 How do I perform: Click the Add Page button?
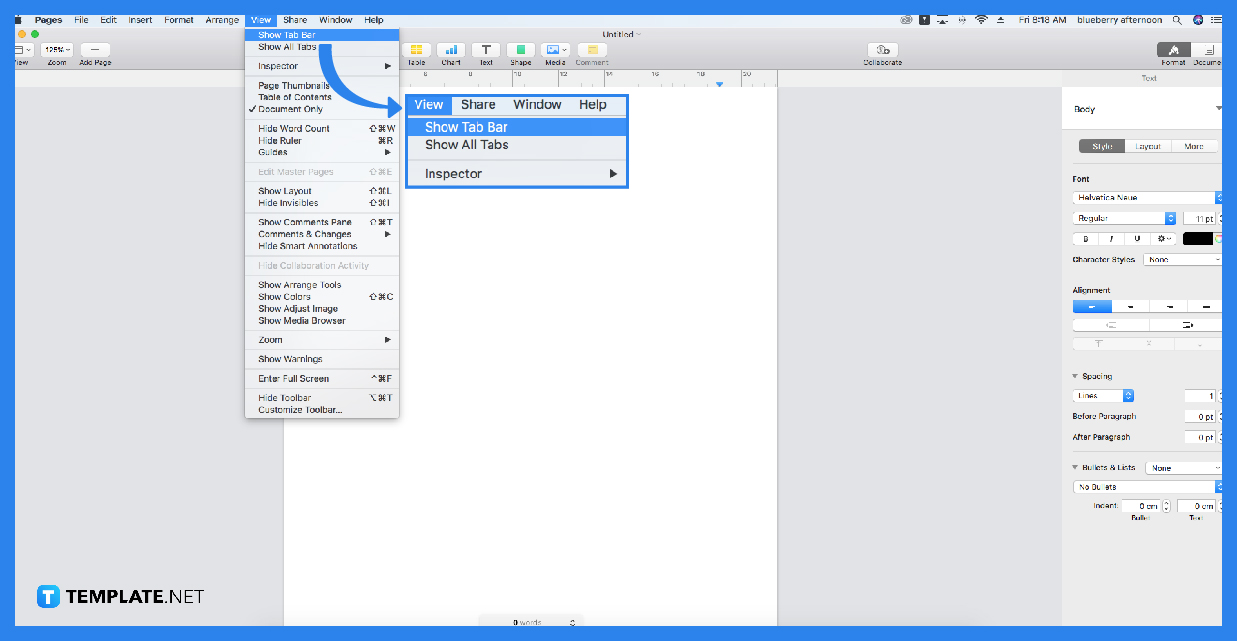(x=93, y=47)
